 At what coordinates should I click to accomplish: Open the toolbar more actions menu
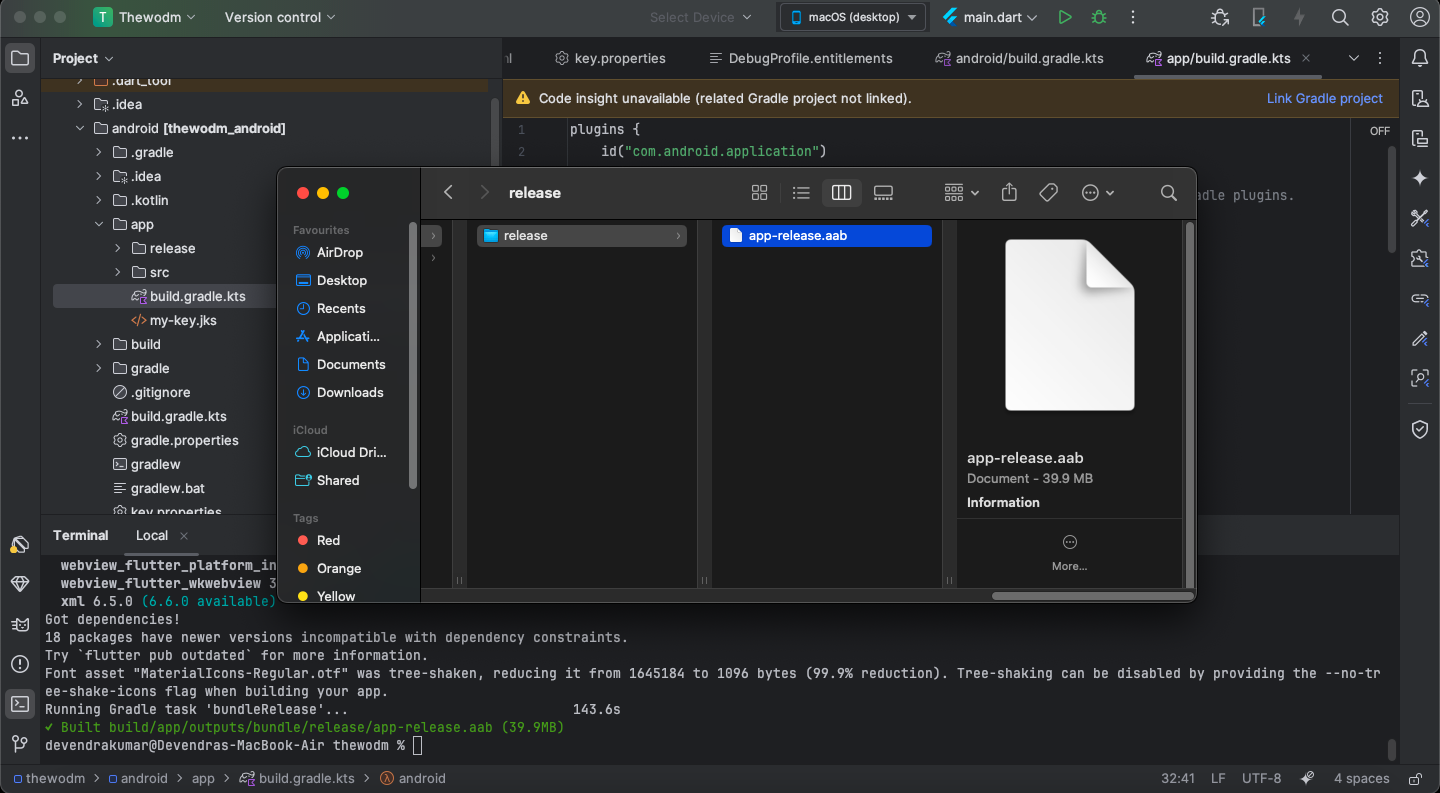click(1132, 17)
